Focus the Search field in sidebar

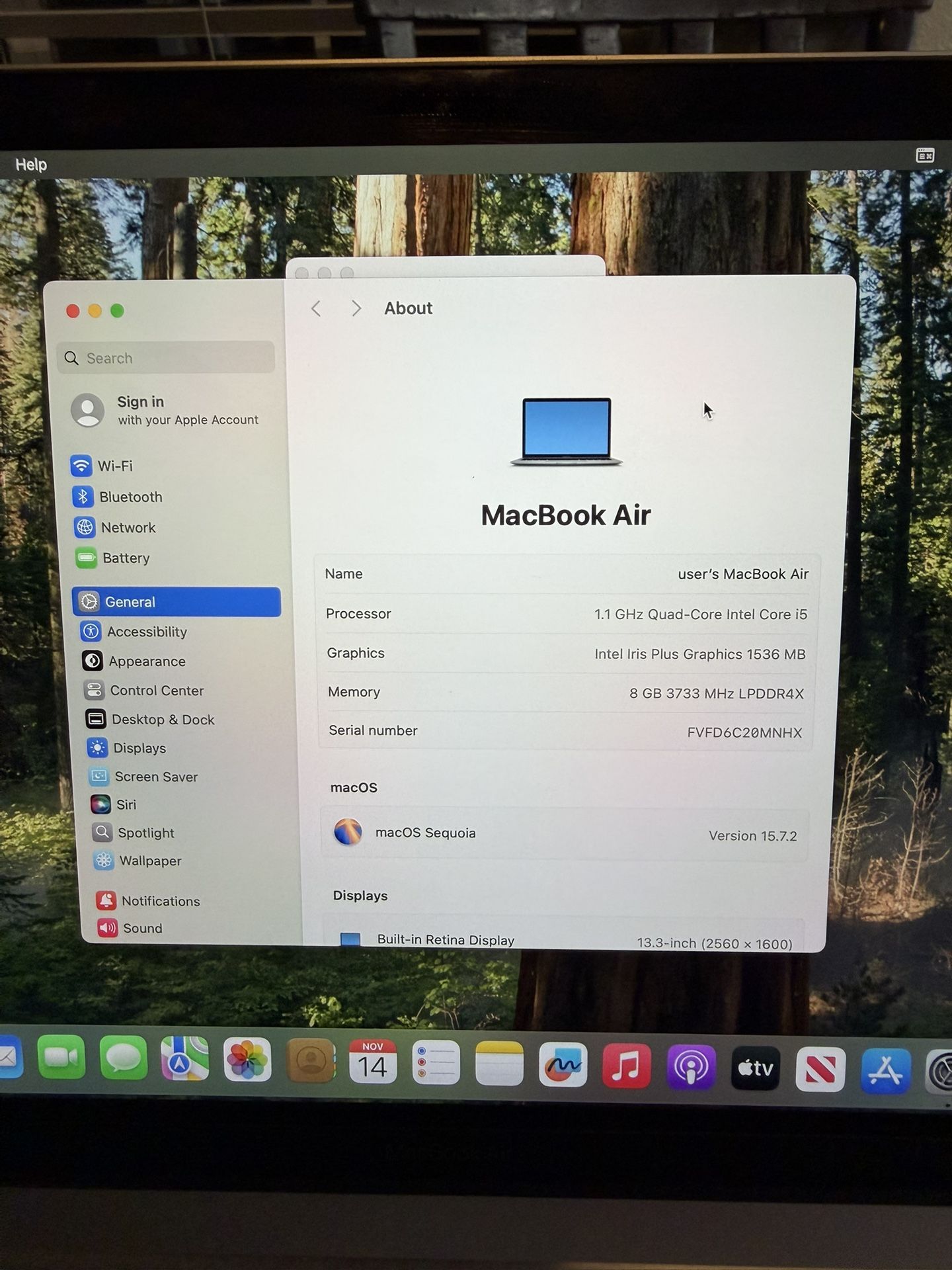click(166, 358)
